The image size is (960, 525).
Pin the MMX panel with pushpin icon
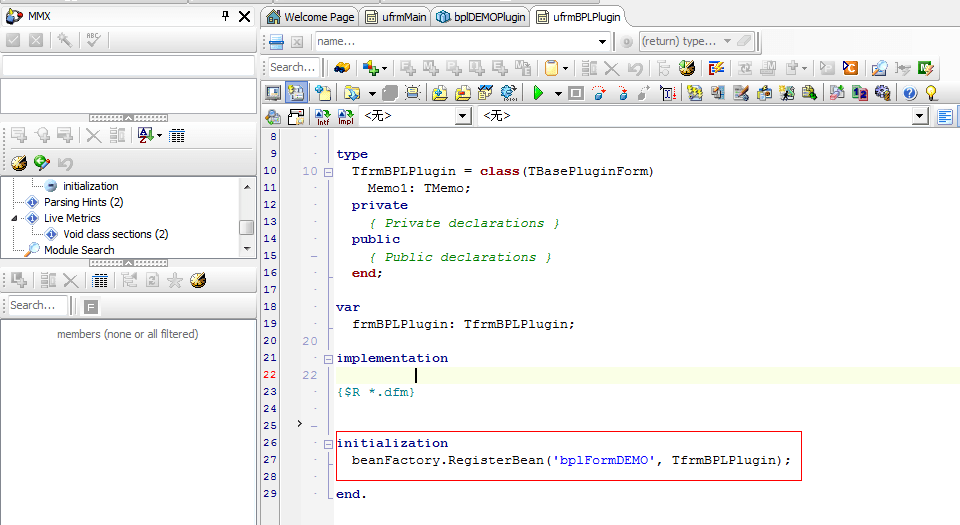click(225, 17)
